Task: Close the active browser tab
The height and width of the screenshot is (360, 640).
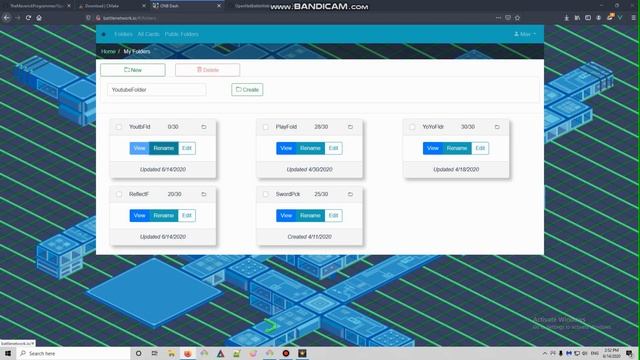Action: pyautogui.click(x=219, y=6)
